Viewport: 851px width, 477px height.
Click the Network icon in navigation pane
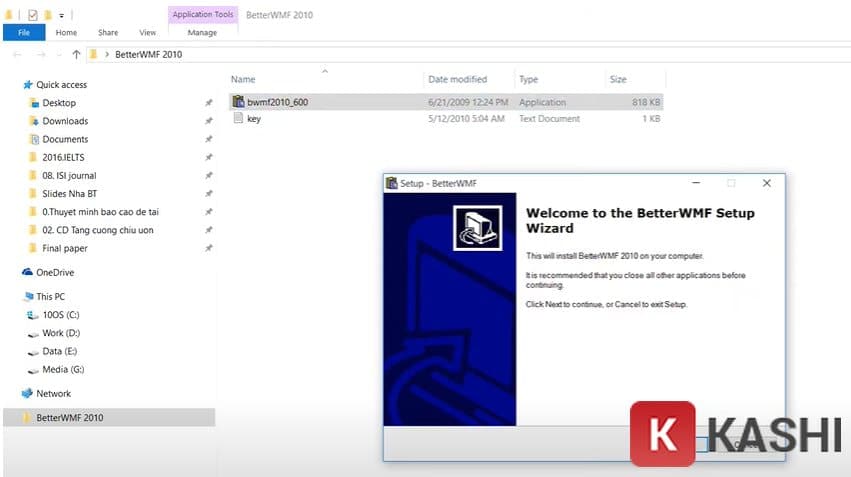27,393
